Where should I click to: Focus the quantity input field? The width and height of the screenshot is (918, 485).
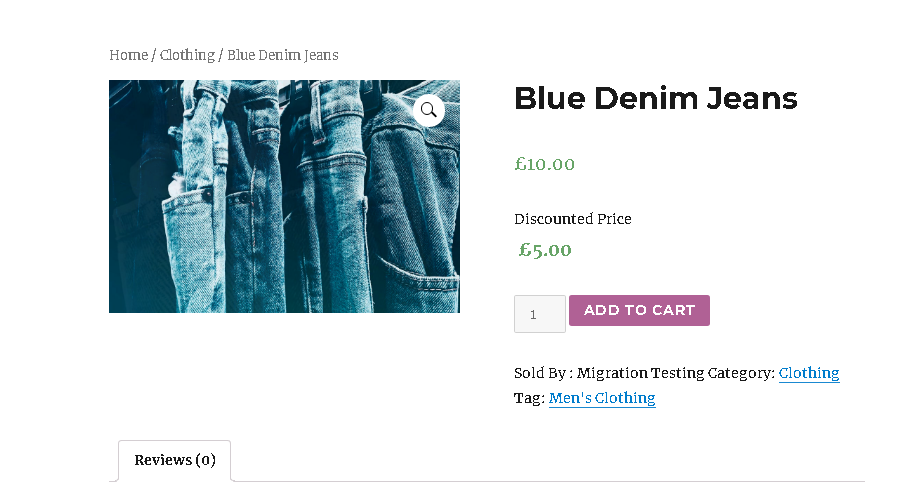click(x=539, y=314)
